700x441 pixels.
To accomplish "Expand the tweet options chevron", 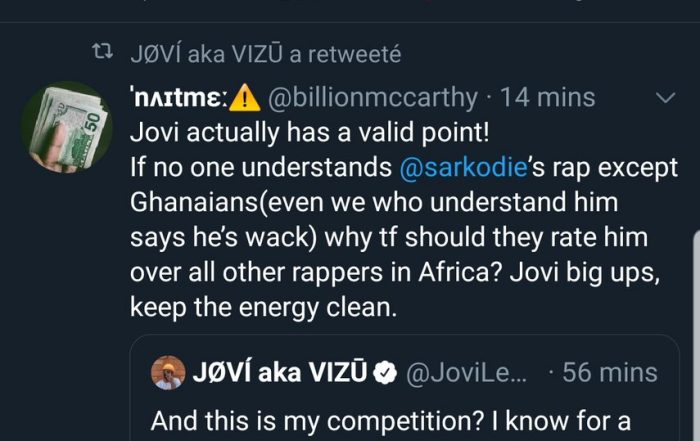I will click(x=664, y=98).
